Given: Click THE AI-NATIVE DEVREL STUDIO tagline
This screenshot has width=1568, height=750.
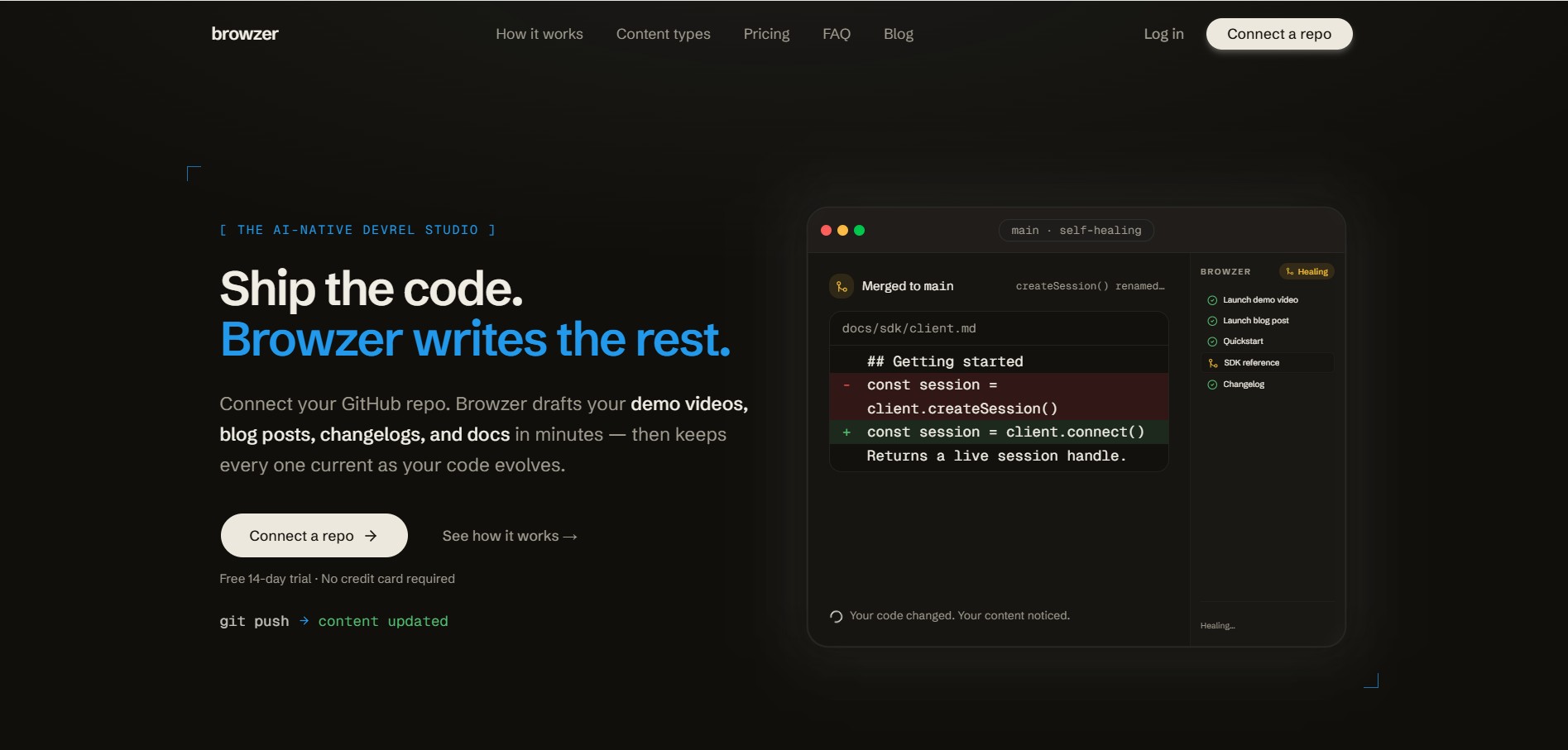Looking at the screenshot, I should [x=357, y=230].
